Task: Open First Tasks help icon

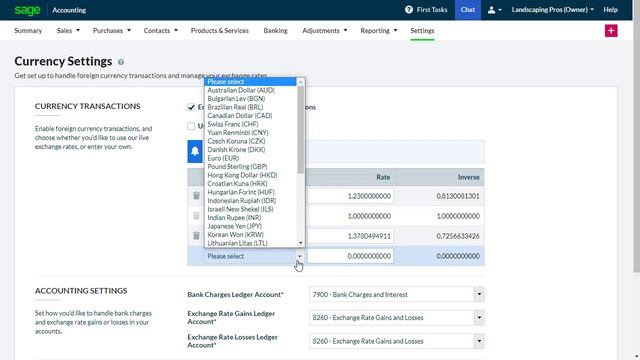Action: tap(409, 10)
